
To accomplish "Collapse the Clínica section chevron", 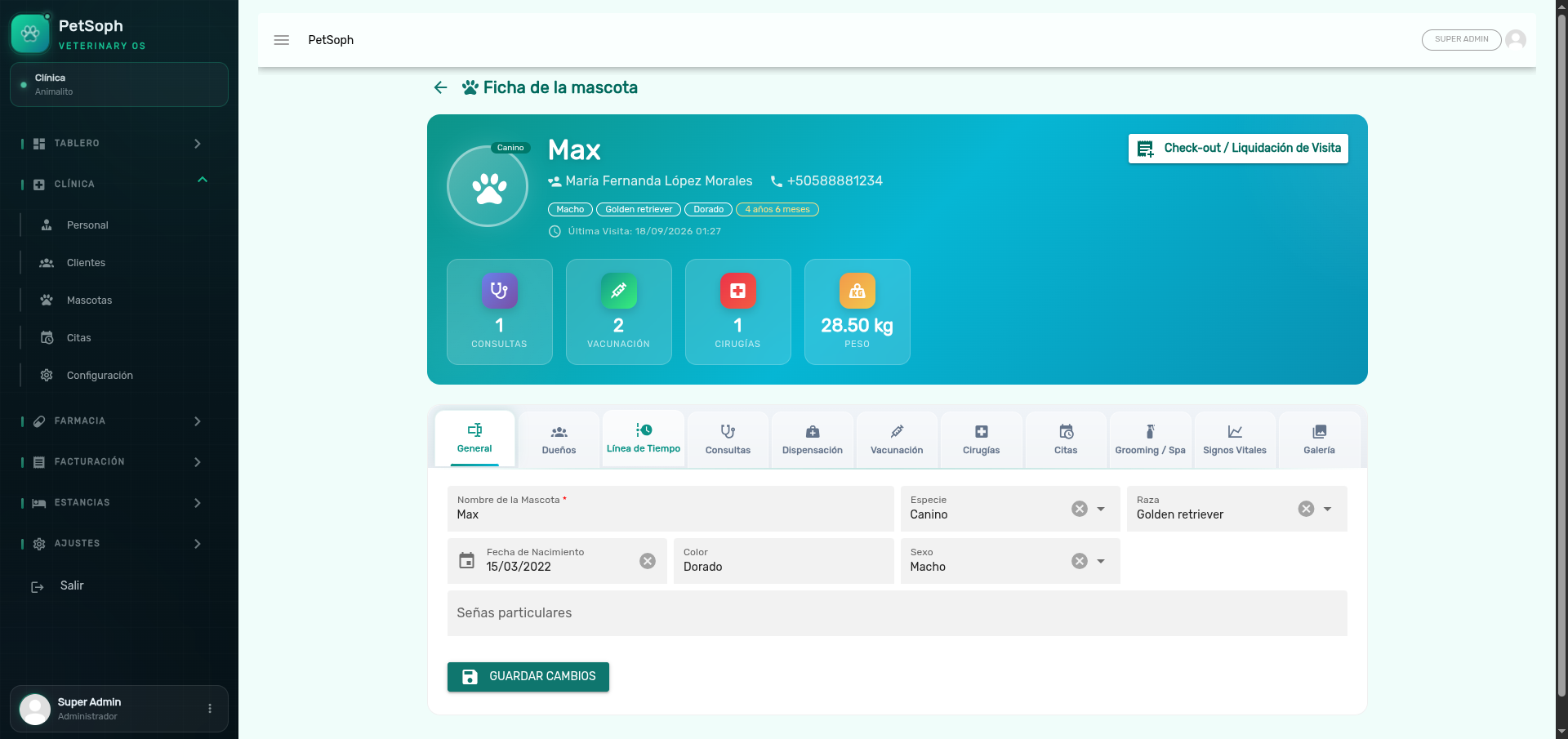I will 203,180.
